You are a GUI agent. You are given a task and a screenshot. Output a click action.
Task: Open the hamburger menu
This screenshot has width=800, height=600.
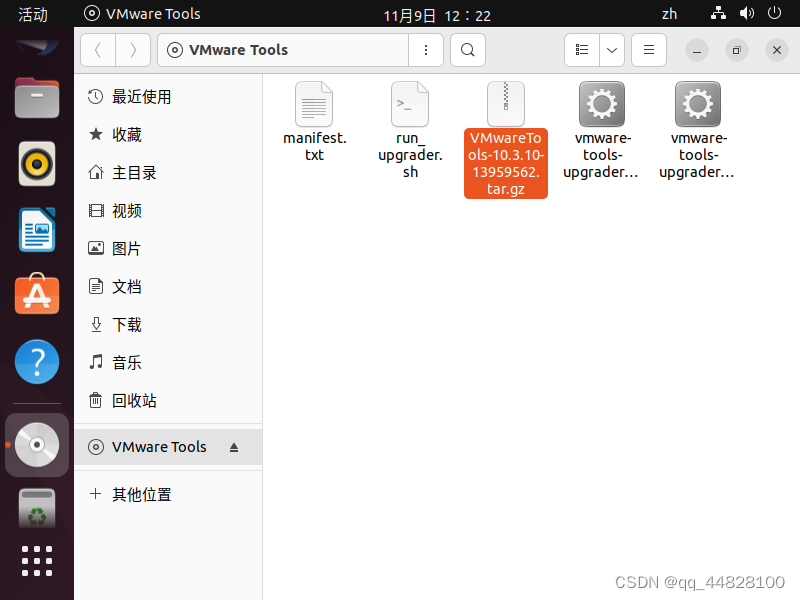tap(648, 50)
